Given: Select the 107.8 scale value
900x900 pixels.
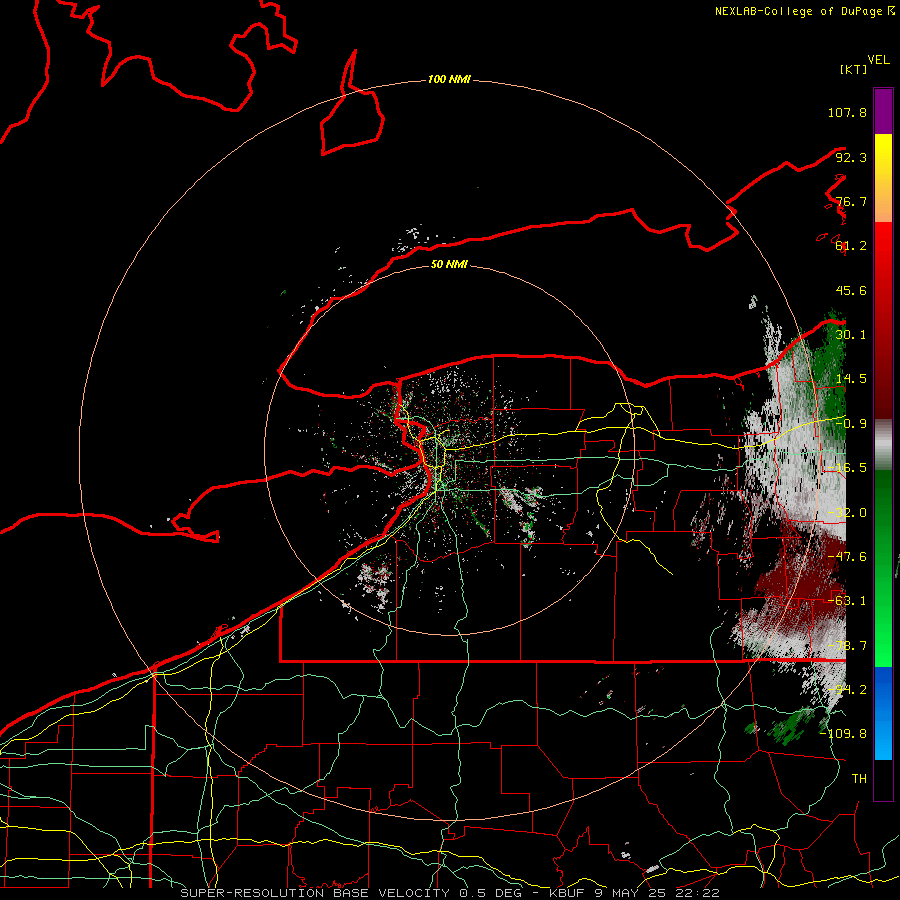Looking at the screenshot, I should click(x=847, y=112).
